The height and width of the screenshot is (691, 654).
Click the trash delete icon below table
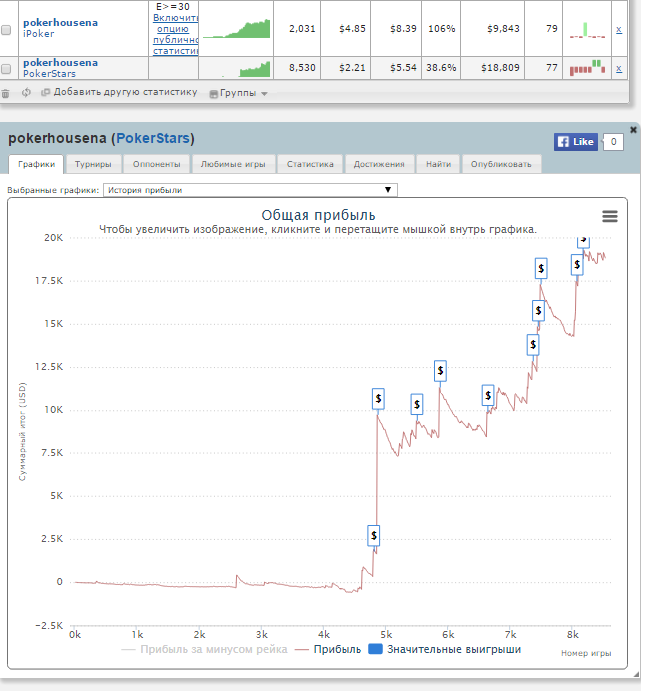(x=5, y=93)
